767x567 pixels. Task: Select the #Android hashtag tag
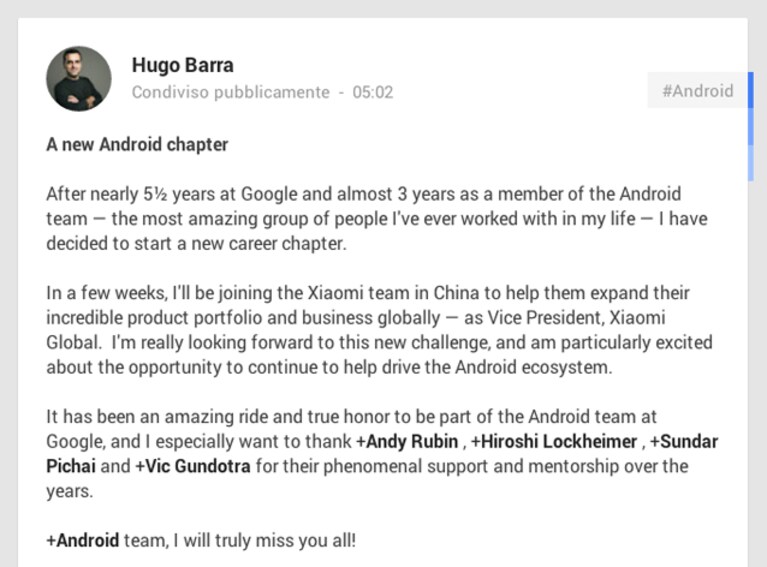click(698, 91)
